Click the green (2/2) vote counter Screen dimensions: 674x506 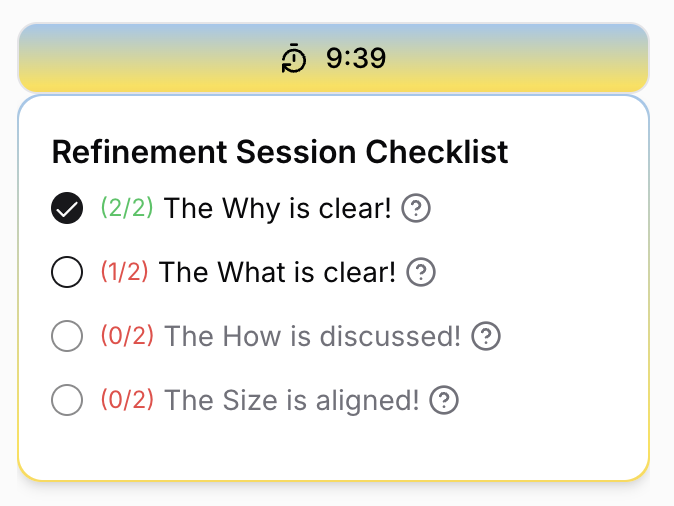(x=127, y=208)
